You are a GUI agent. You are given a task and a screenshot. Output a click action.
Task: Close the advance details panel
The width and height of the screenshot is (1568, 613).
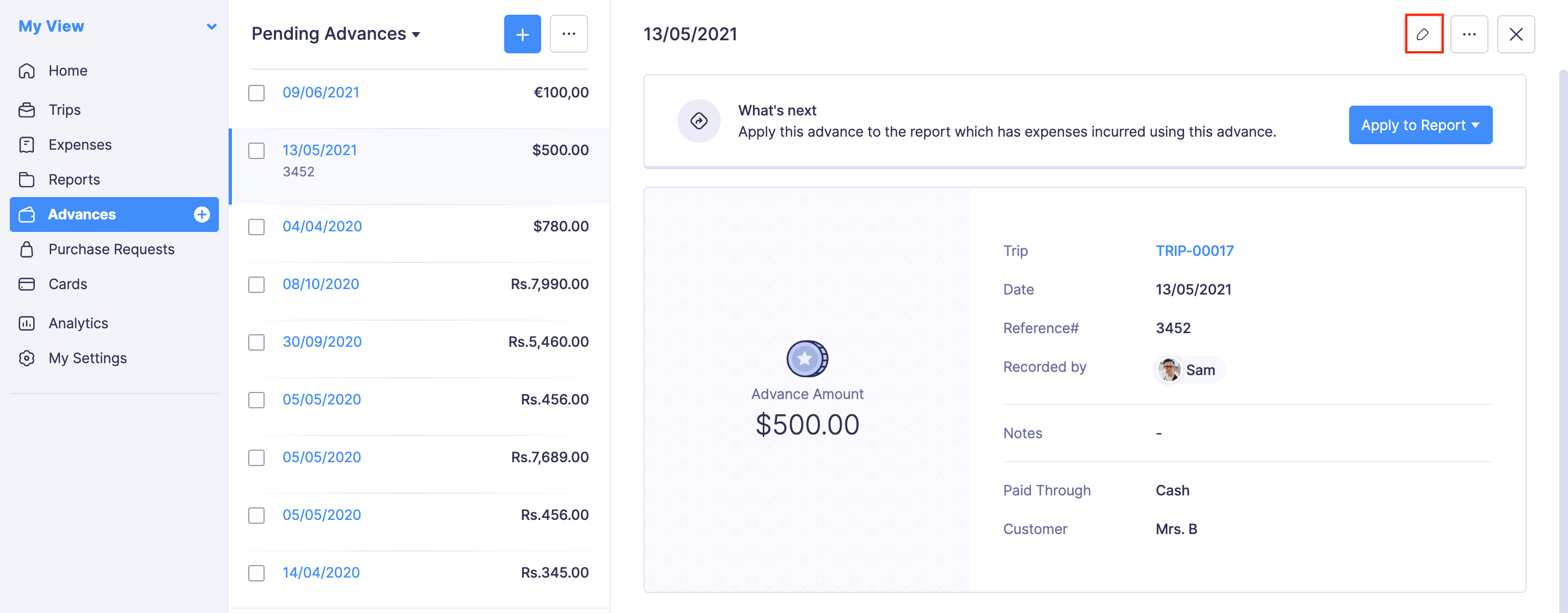tap(1516, 34)
